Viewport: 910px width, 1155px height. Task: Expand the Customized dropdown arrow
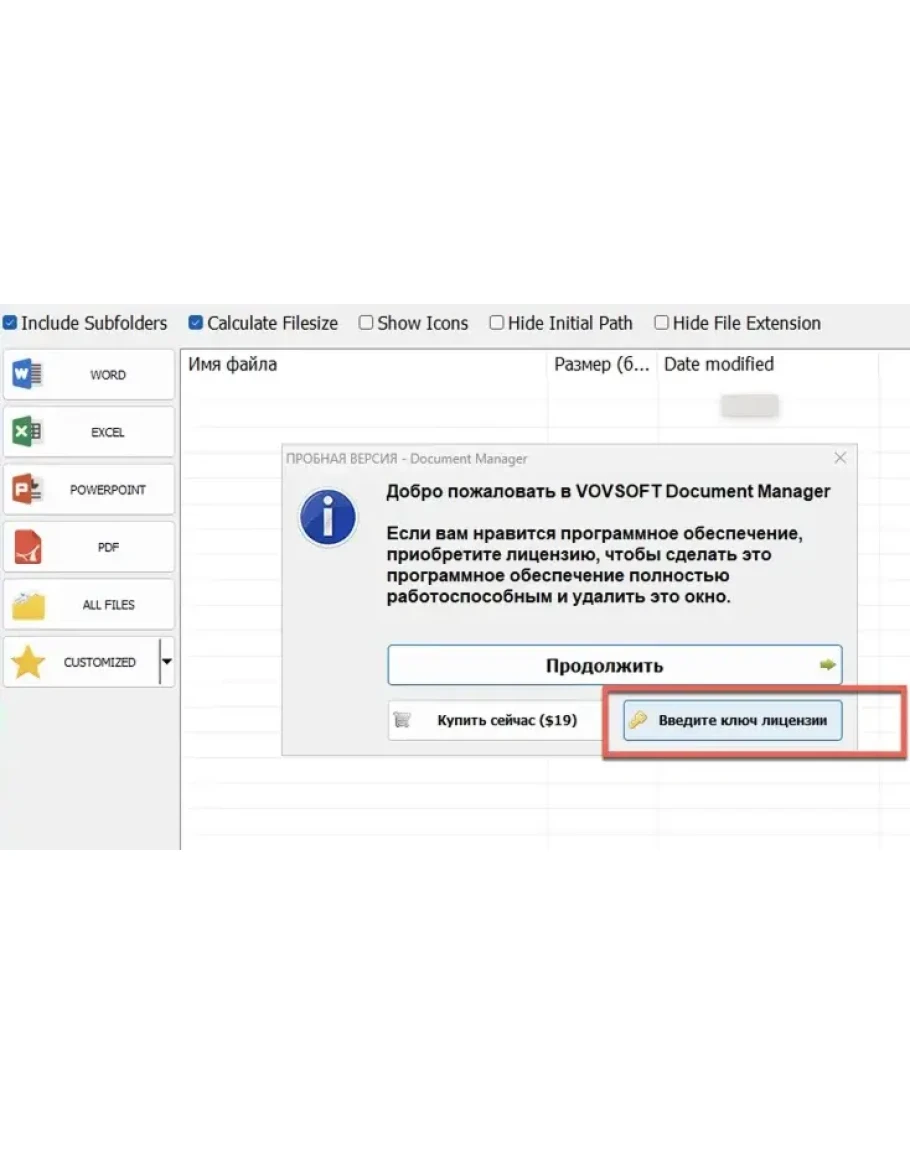point(167,662)
